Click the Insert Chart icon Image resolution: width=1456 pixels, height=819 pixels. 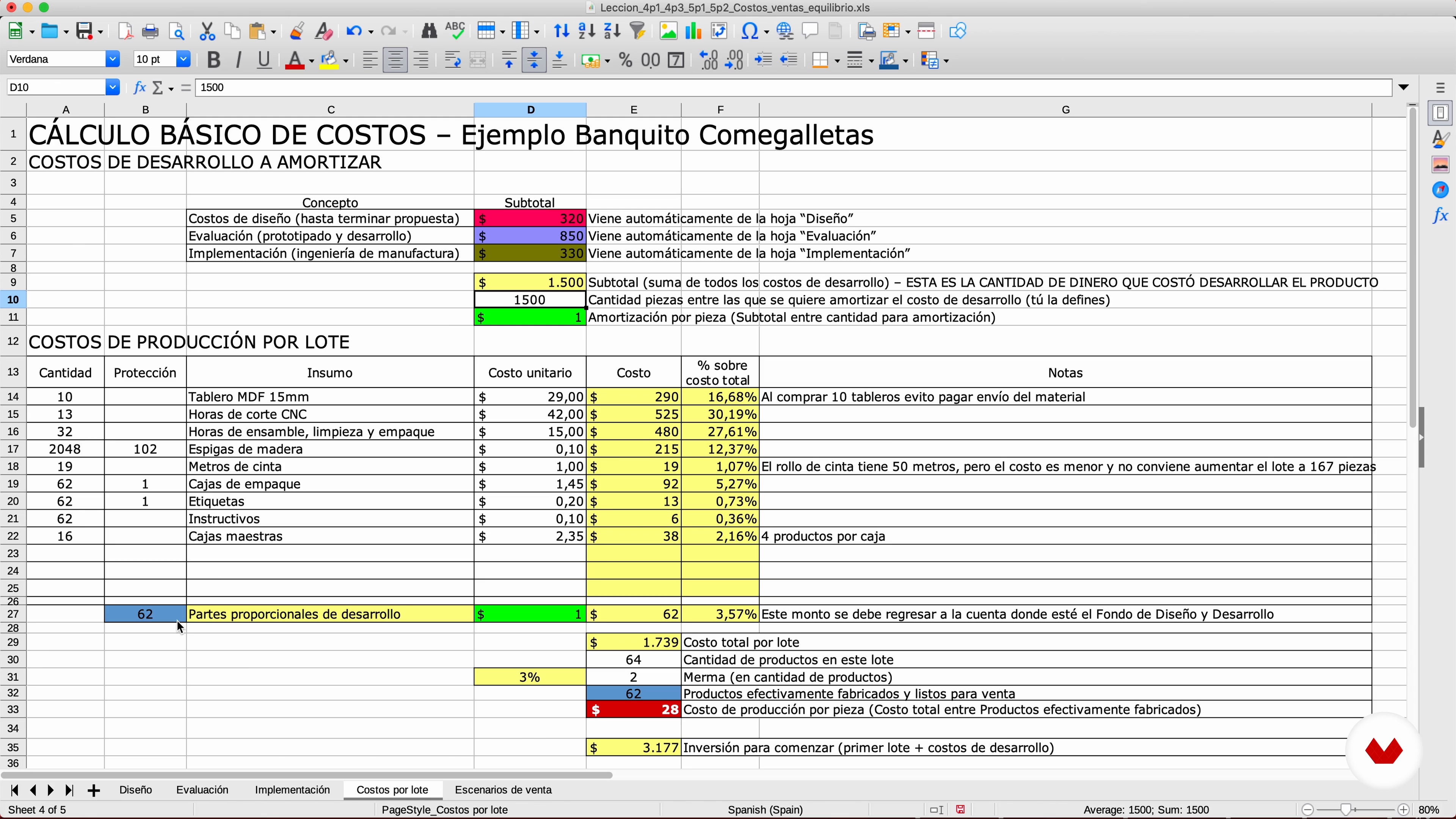pos(693,31)
